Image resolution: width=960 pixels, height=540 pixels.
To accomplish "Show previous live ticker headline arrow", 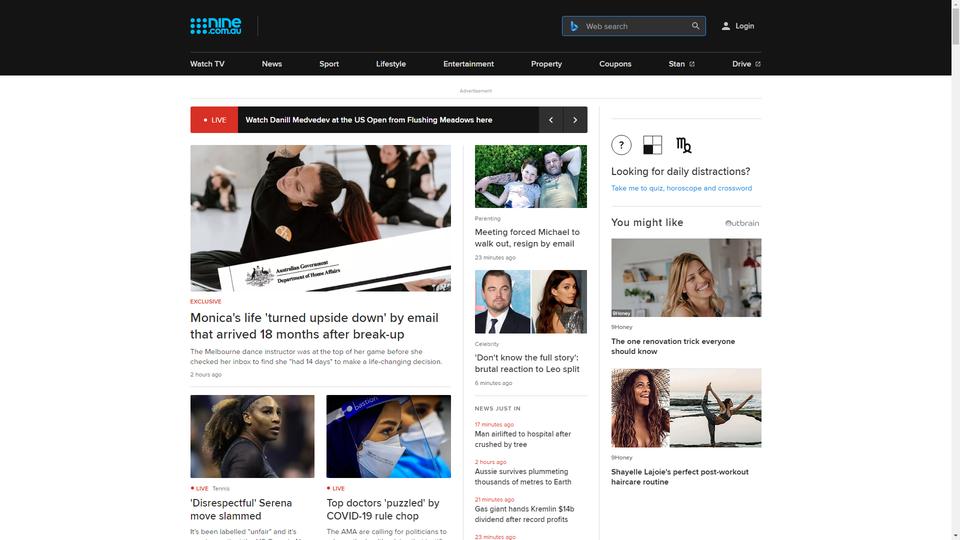I will click(550, 120).
